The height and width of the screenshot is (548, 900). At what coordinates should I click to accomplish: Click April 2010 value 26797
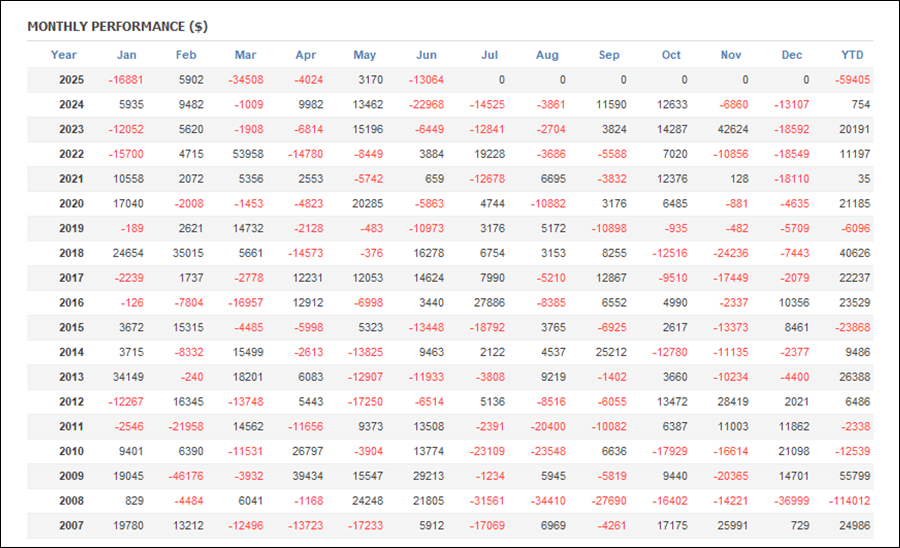tap(308, 451)
